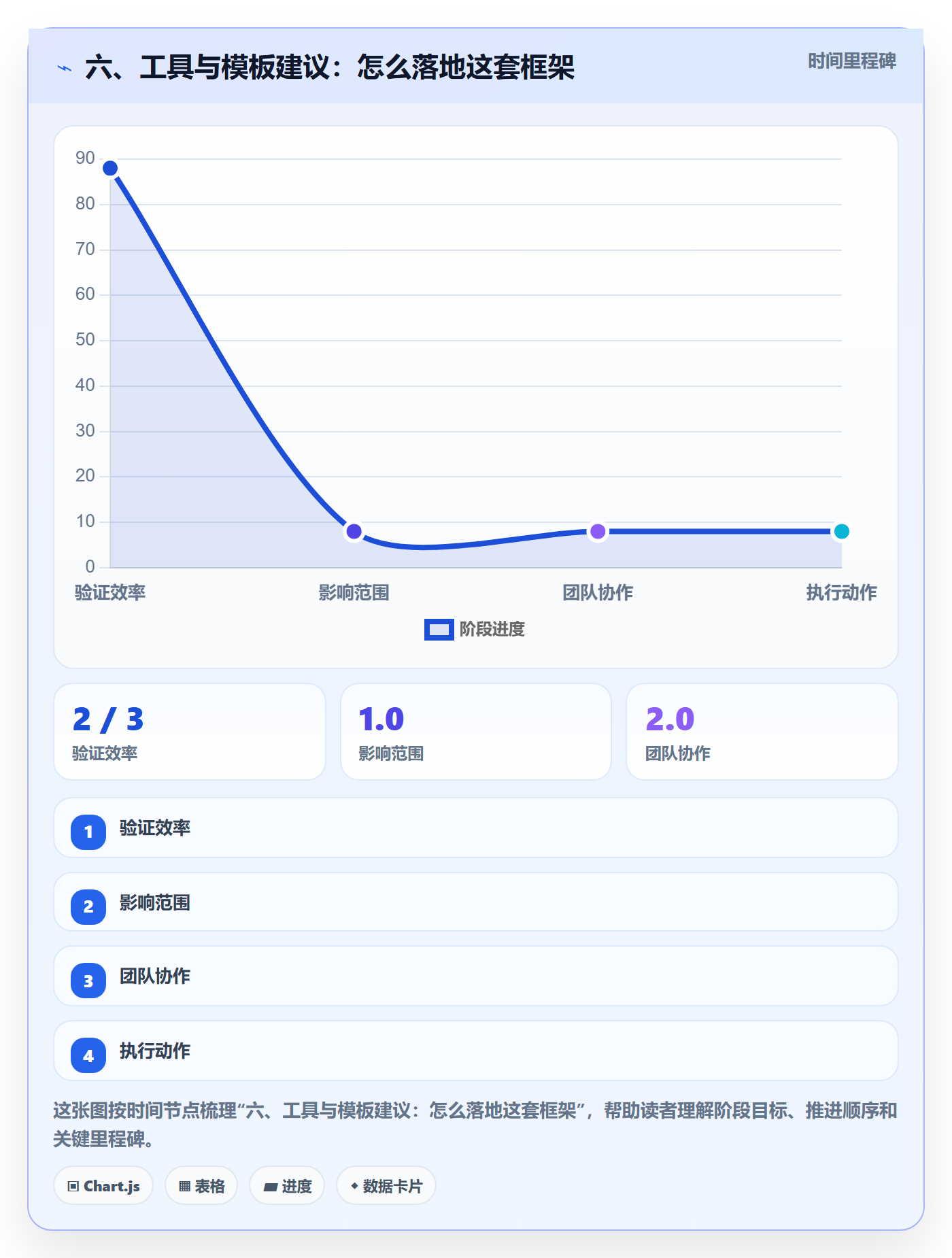The width and height of the screenshot is (952, 1258).
Task: Open the 1.0 影响范围 stat card
Action: point(476,732)
